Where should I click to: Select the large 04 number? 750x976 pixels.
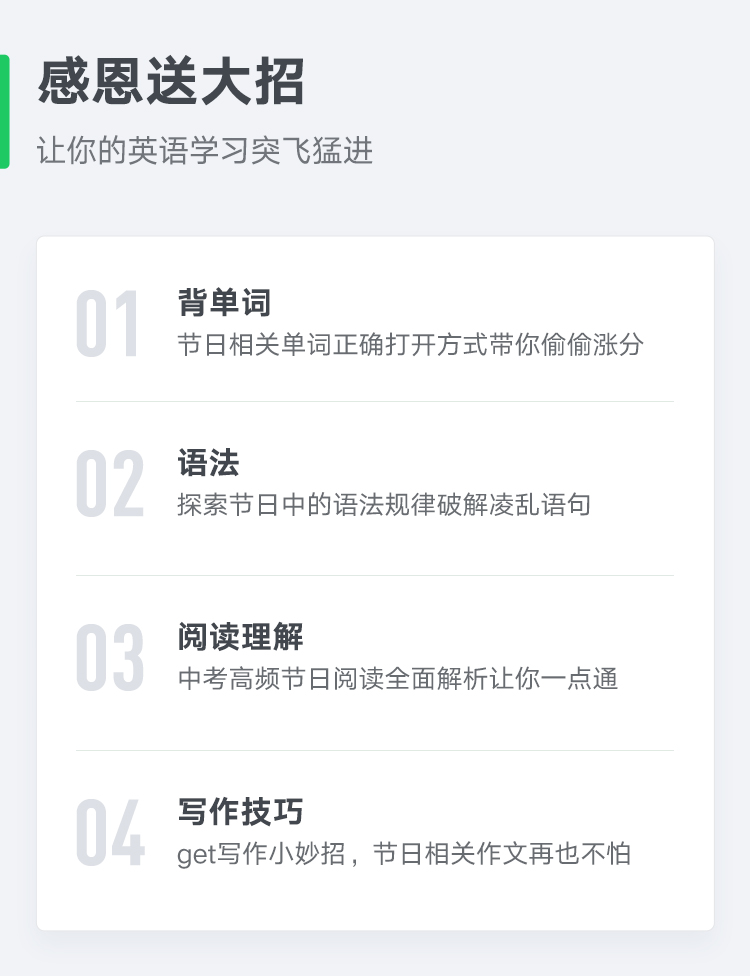[x=109, y=834]
